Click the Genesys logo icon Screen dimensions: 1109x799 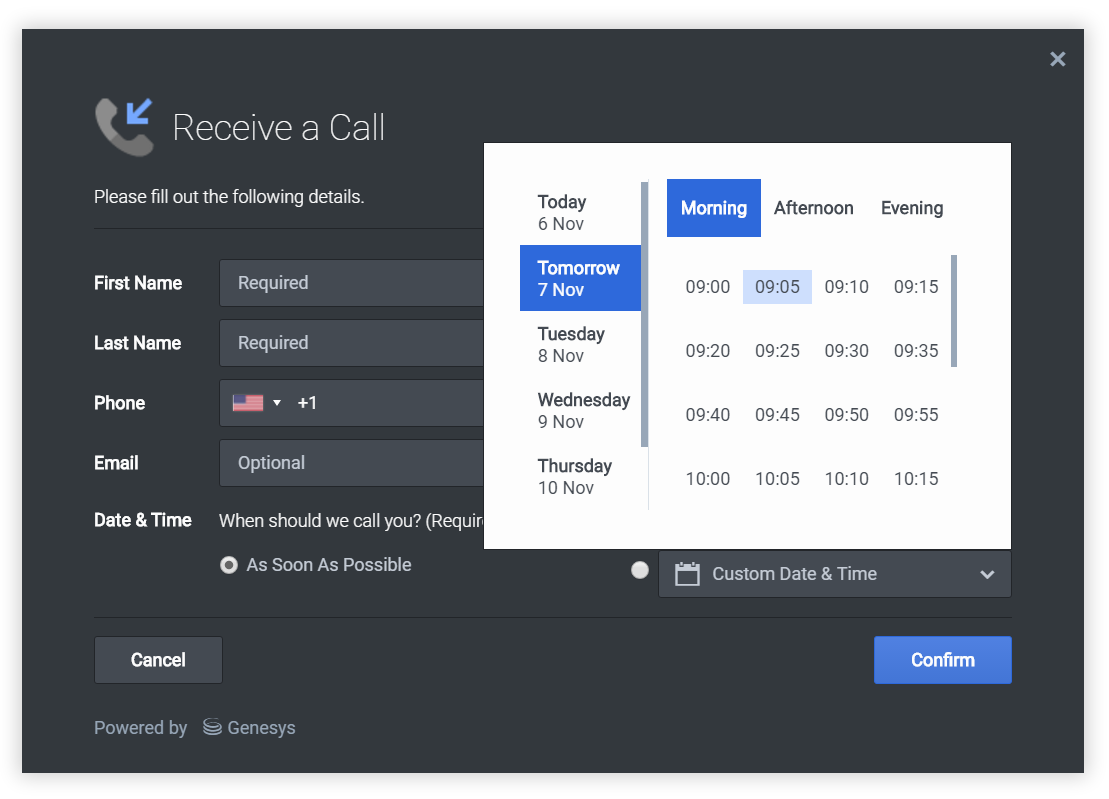pyautogui.click(x=212, y=727)
